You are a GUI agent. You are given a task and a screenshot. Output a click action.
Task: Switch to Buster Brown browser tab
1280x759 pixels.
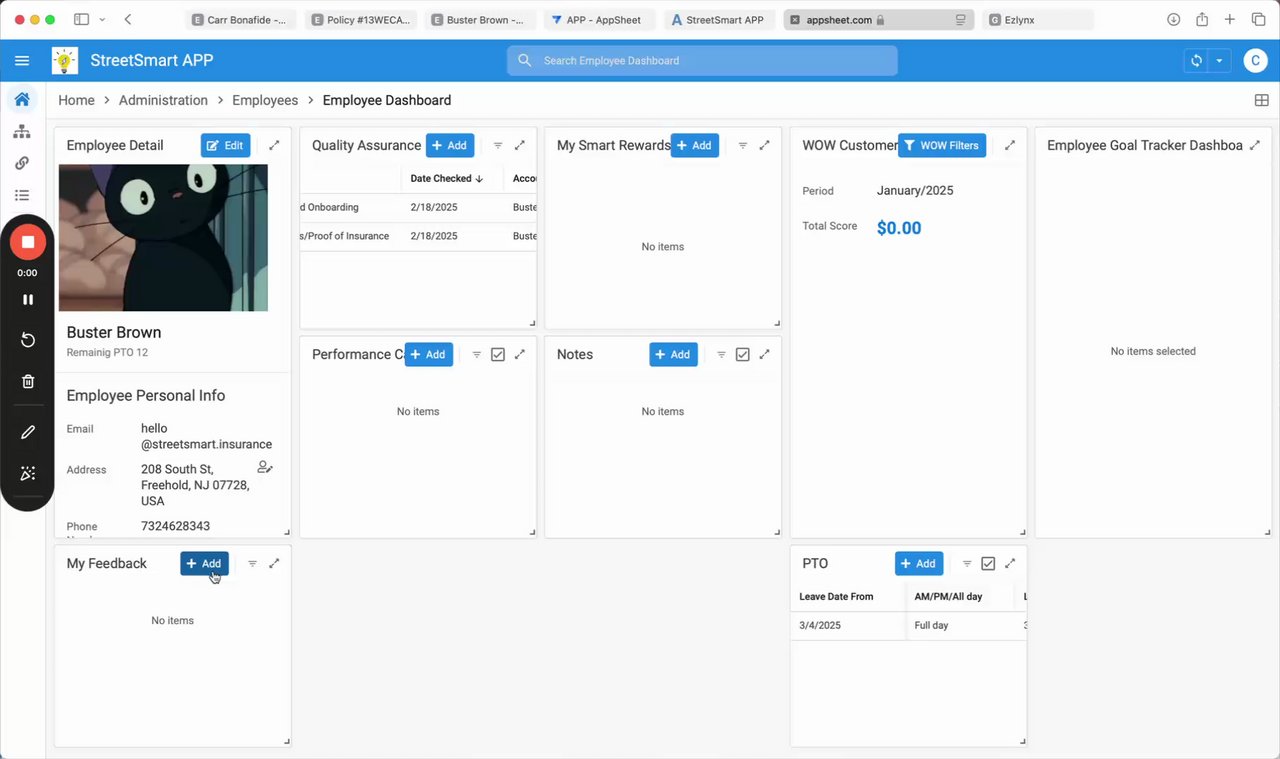[480, 20]
